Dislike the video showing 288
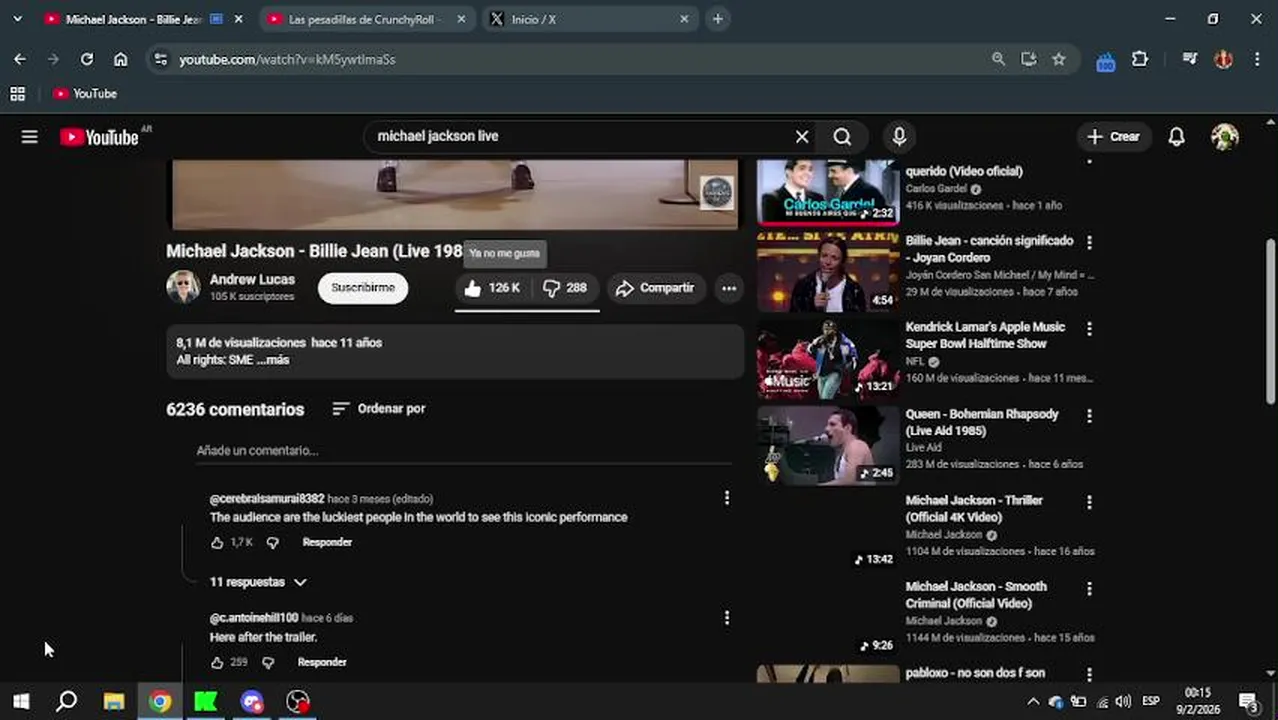The width and height of the screenshot is (1278, 720). click(x=565, y=288)
